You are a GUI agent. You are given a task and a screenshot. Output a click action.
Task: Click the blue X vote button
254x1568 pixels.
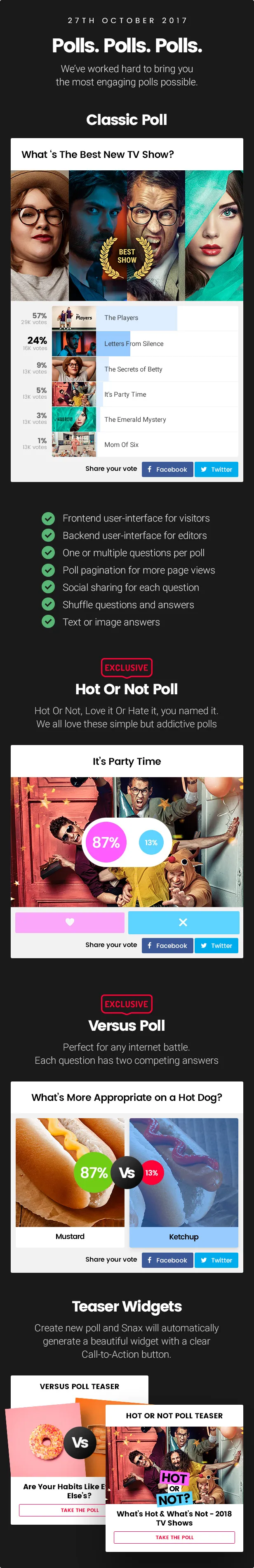[x=183, y=922]
